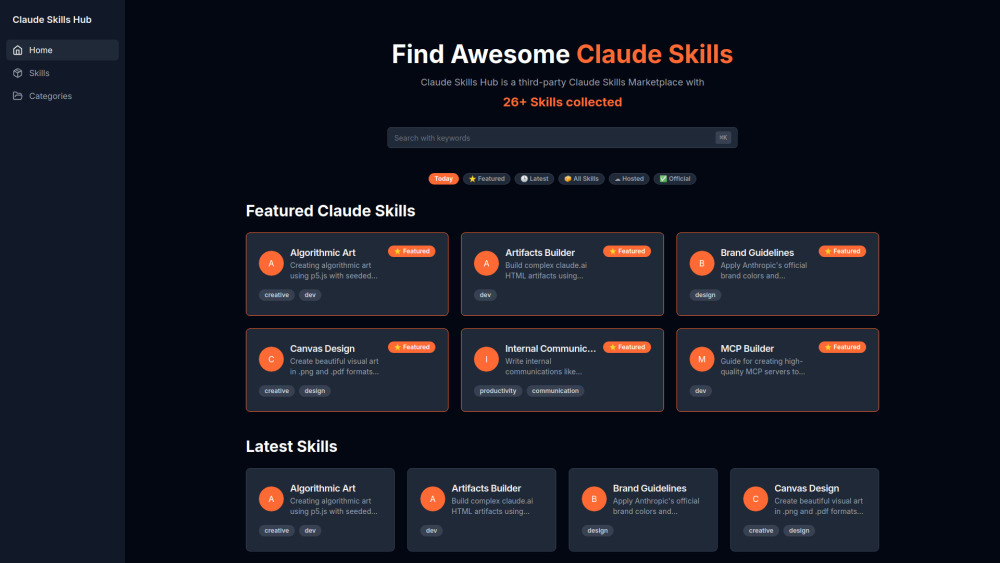Open Algorithmic Art title in Latest Skills
1000x563 pixels.
click(x=323, y=488)
